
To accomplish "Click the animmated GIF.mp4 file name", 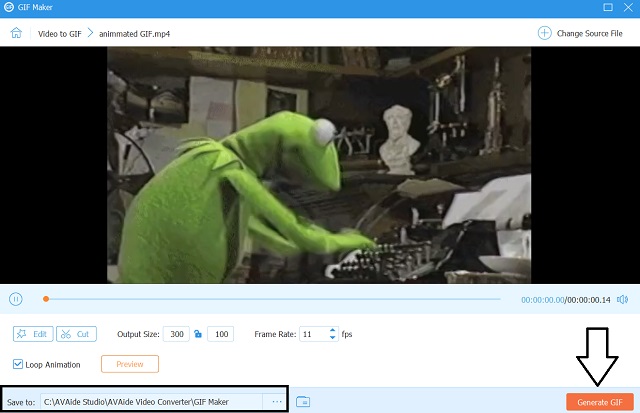I will [134, 34].
